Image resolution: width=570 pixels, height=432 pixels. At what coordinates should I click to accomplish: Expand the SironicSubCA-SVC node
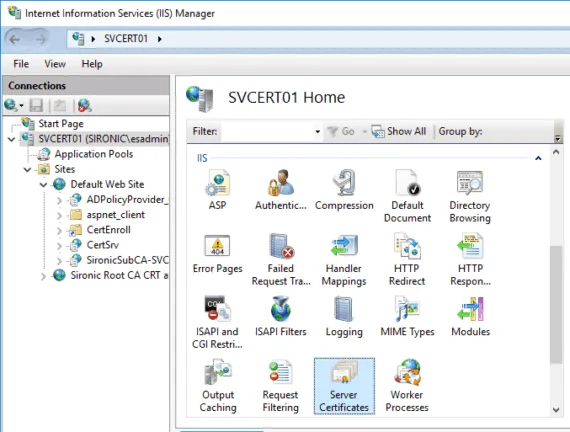click(59, 261)
